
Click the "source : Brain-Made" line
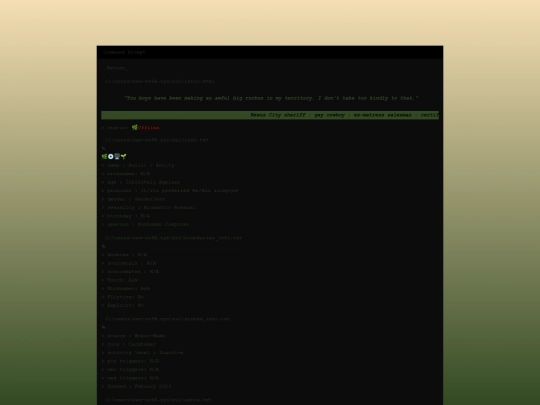133,336
